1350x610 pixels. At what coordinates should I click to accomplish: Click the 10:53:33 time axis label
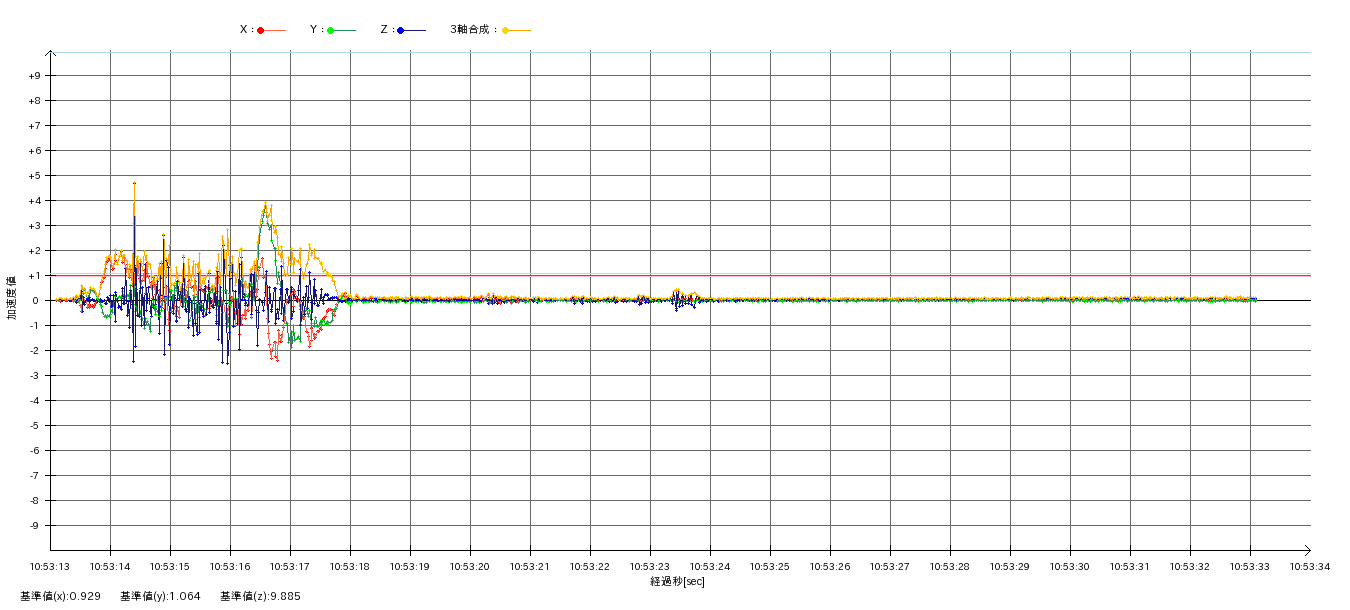1250,567
